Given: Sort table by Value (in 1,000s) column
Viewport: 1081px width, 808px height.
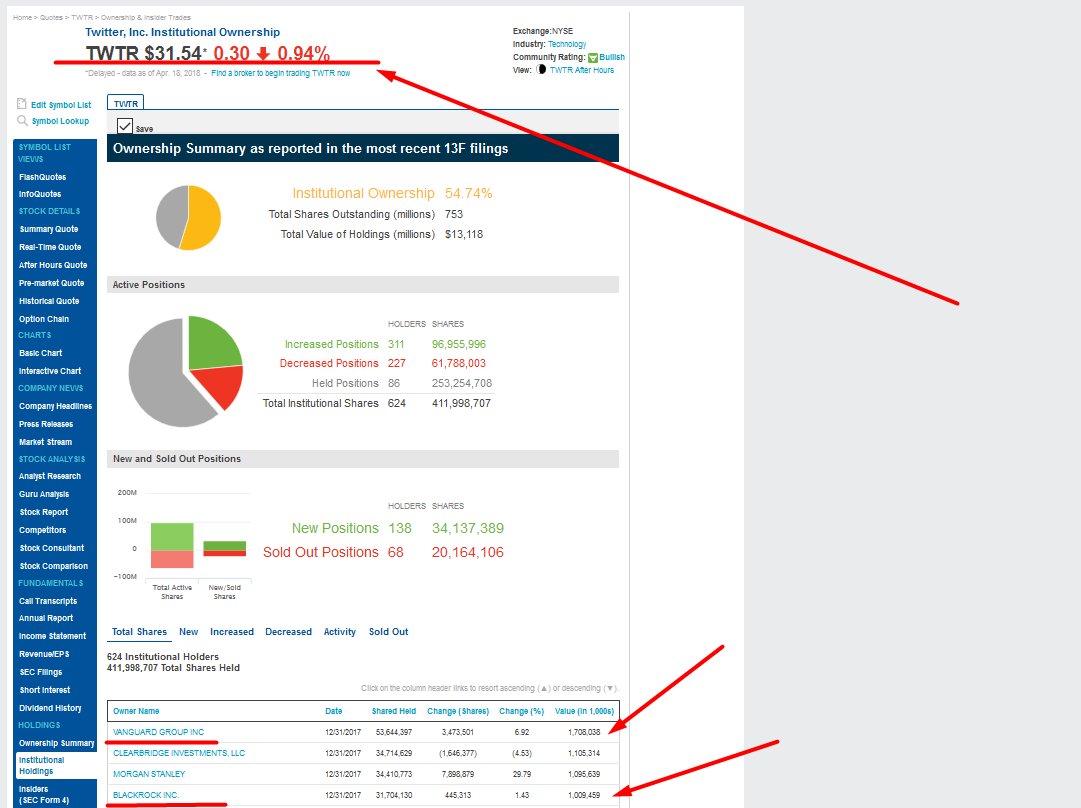Looking at the screenshot, I should point(585,711).
